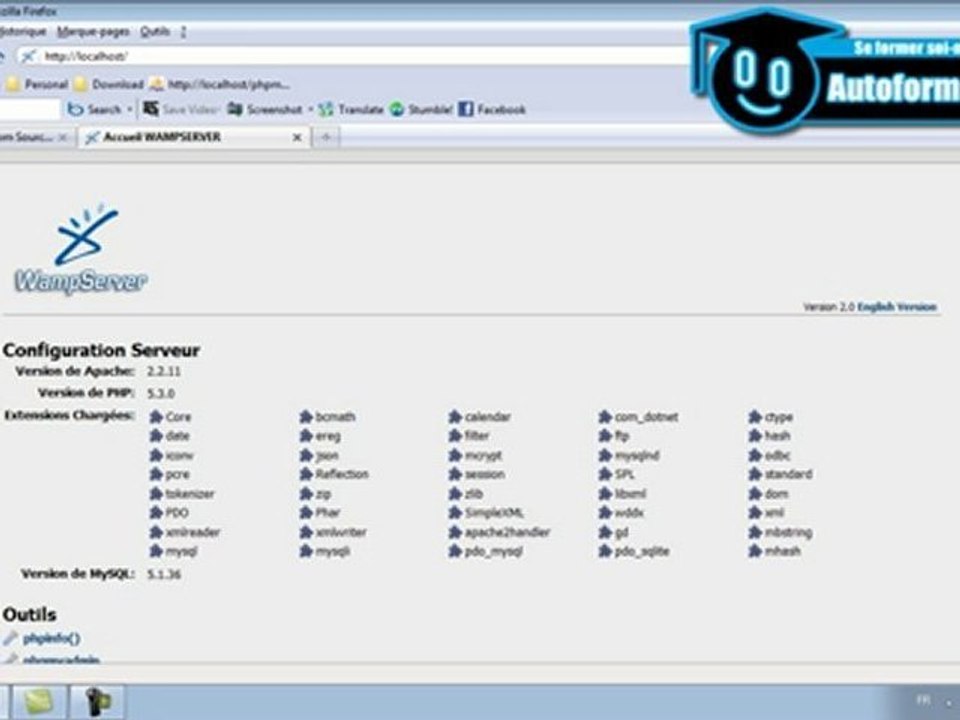Click the mbstring extension name
Screen dimensions: 960x720
click(x=789, y=533)
